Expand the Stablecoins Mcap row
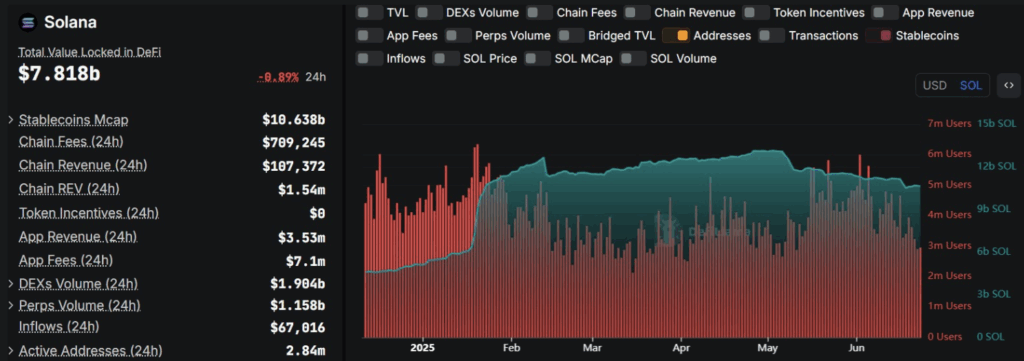 (x=10, y=120)
